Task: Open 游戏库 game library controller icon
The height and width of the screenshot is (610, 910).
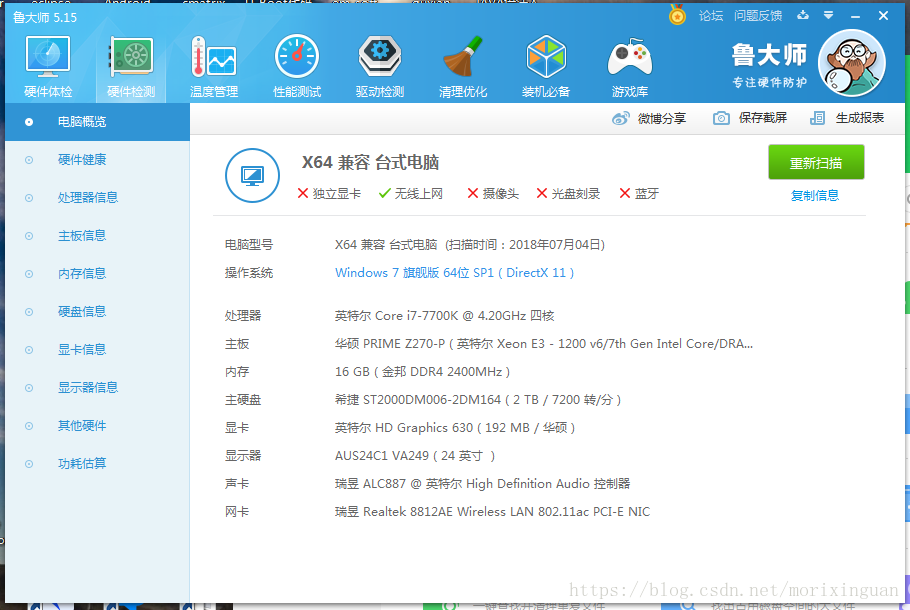Action: tap(630, 67)
